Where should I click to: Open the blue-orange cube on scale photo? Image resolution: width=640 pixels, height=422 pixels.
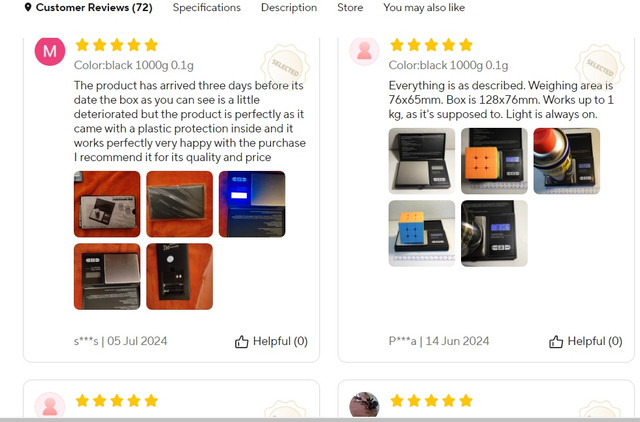click(x=422, y=233)
